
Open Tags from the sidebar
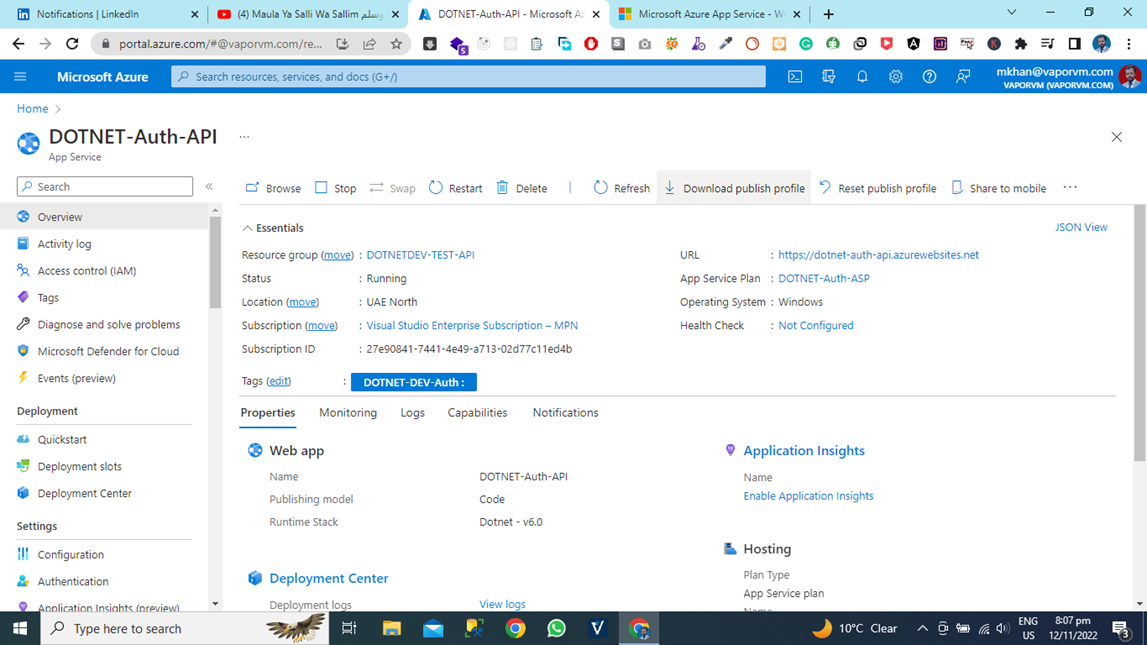pos(45,297)
